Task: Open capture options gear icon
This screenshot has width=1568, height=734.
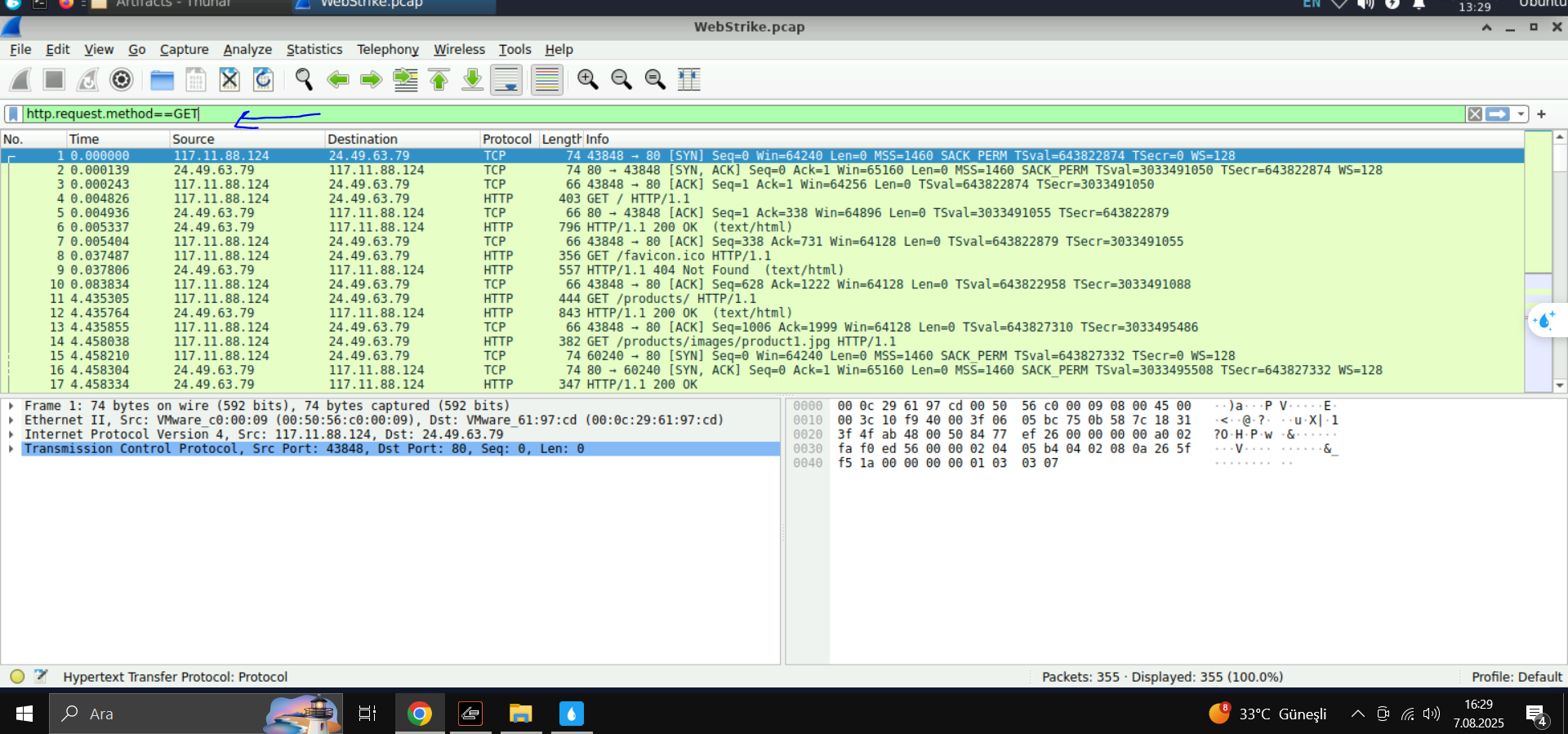Action: (x=121, y=79)
